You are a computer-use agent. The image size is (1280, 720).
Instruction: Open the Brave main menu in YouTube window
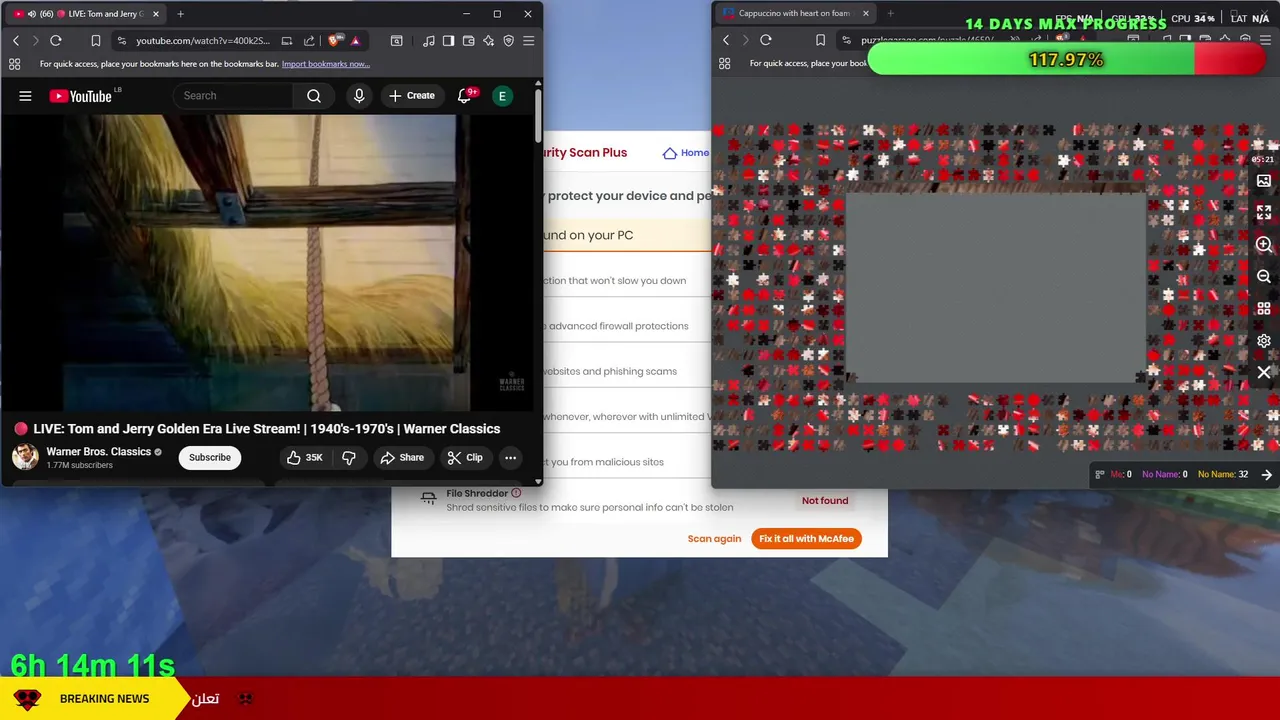[528, 41]
